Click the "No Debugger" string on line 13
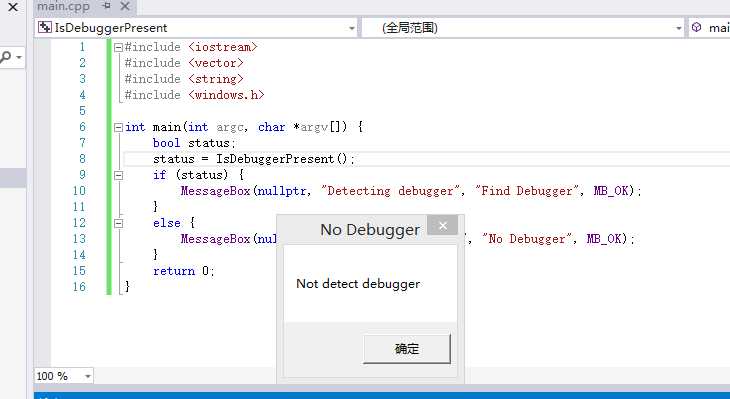730x399 pixels. tap(527, 239)
